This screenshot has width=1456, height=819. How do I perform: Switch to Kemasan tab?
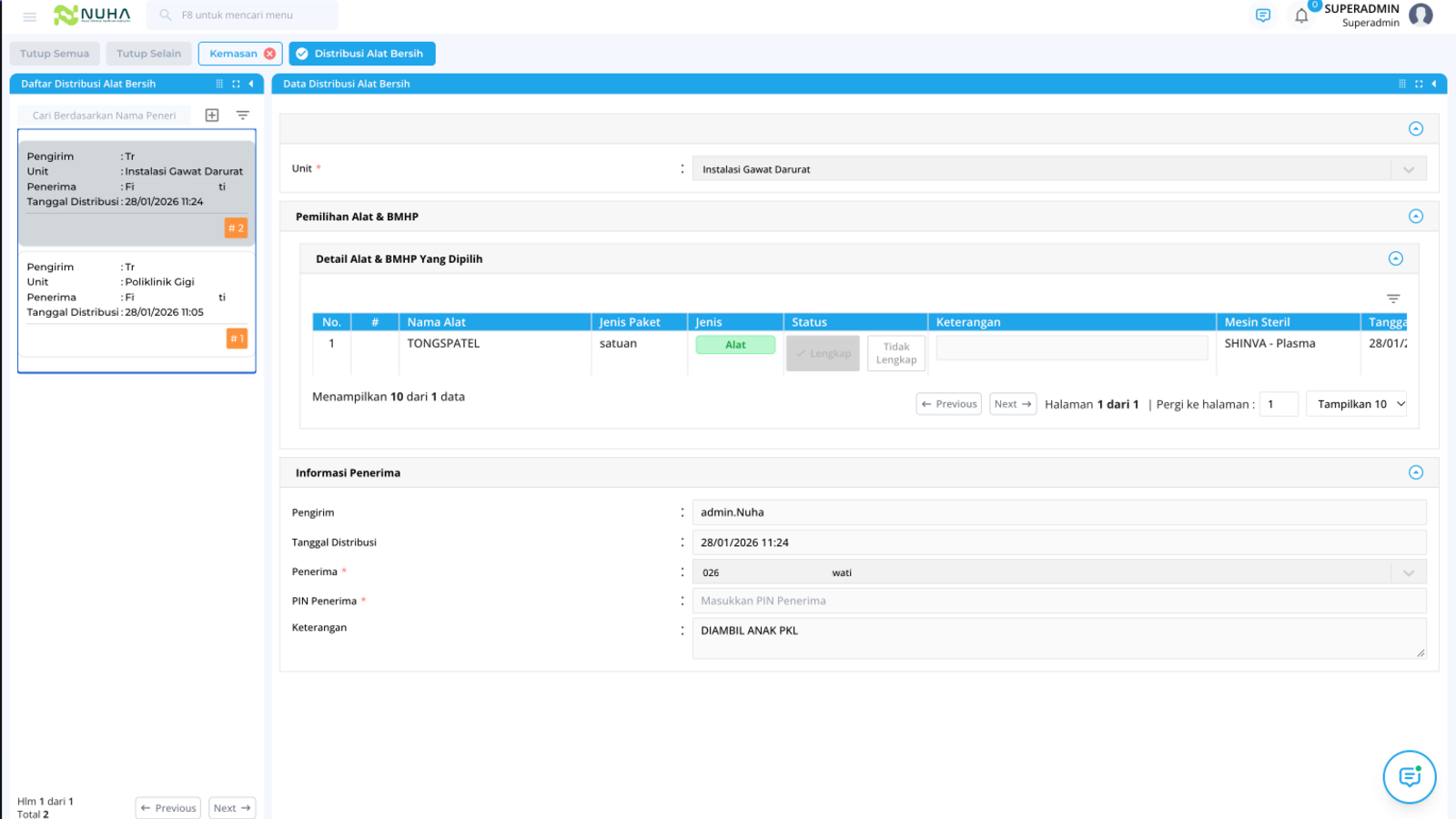click(x=233, y=54)
